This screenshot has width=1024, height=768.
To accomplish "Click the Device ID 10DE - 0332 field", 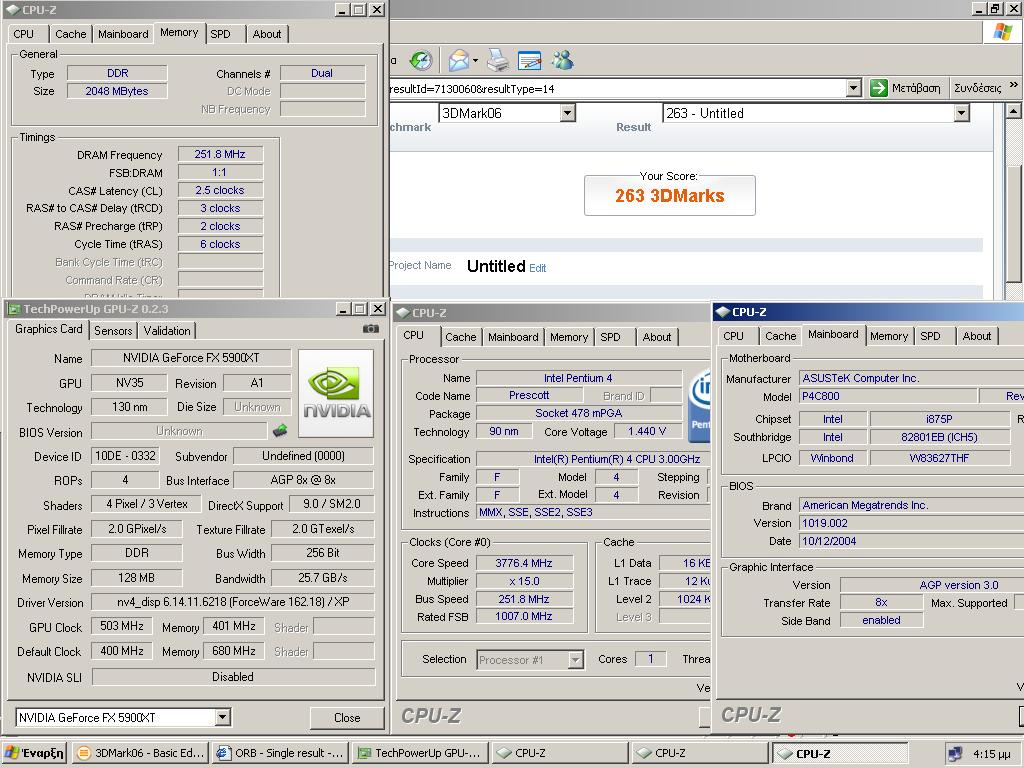I will 125,456.
